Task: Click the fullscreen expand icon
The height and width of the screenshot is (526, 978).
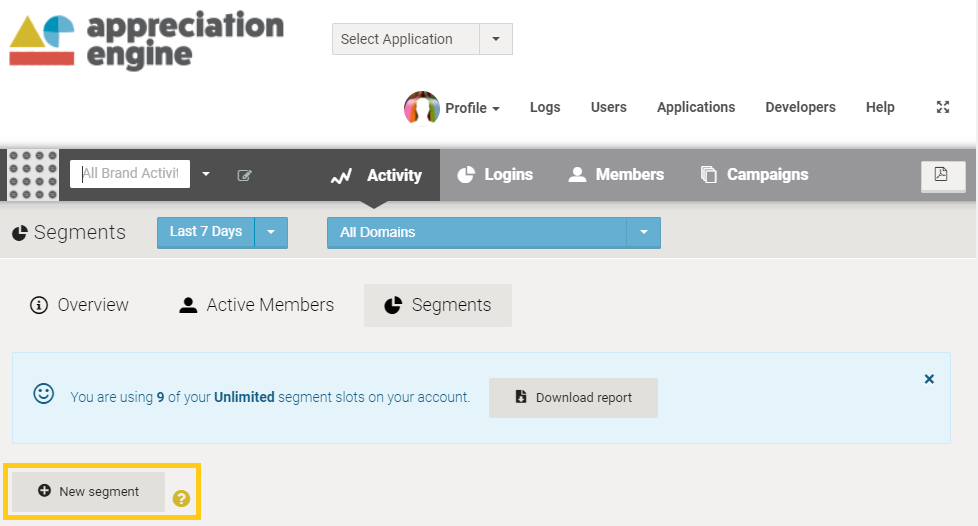Action: pyautogui.click(x=942, y=107)
